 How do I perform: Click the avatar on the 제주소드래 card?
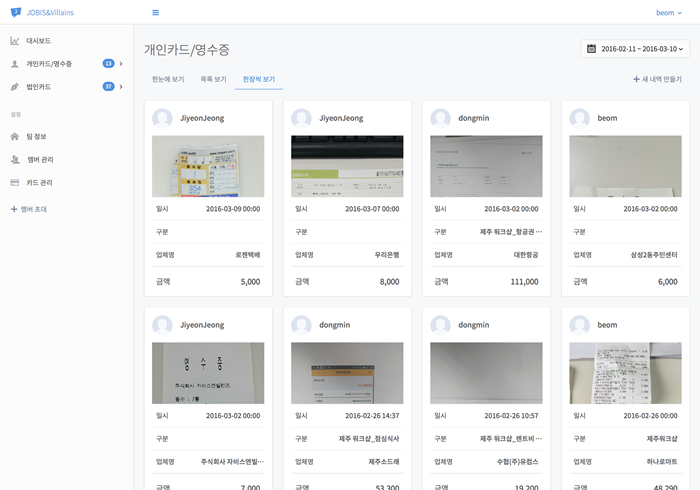tap(301, 325)
